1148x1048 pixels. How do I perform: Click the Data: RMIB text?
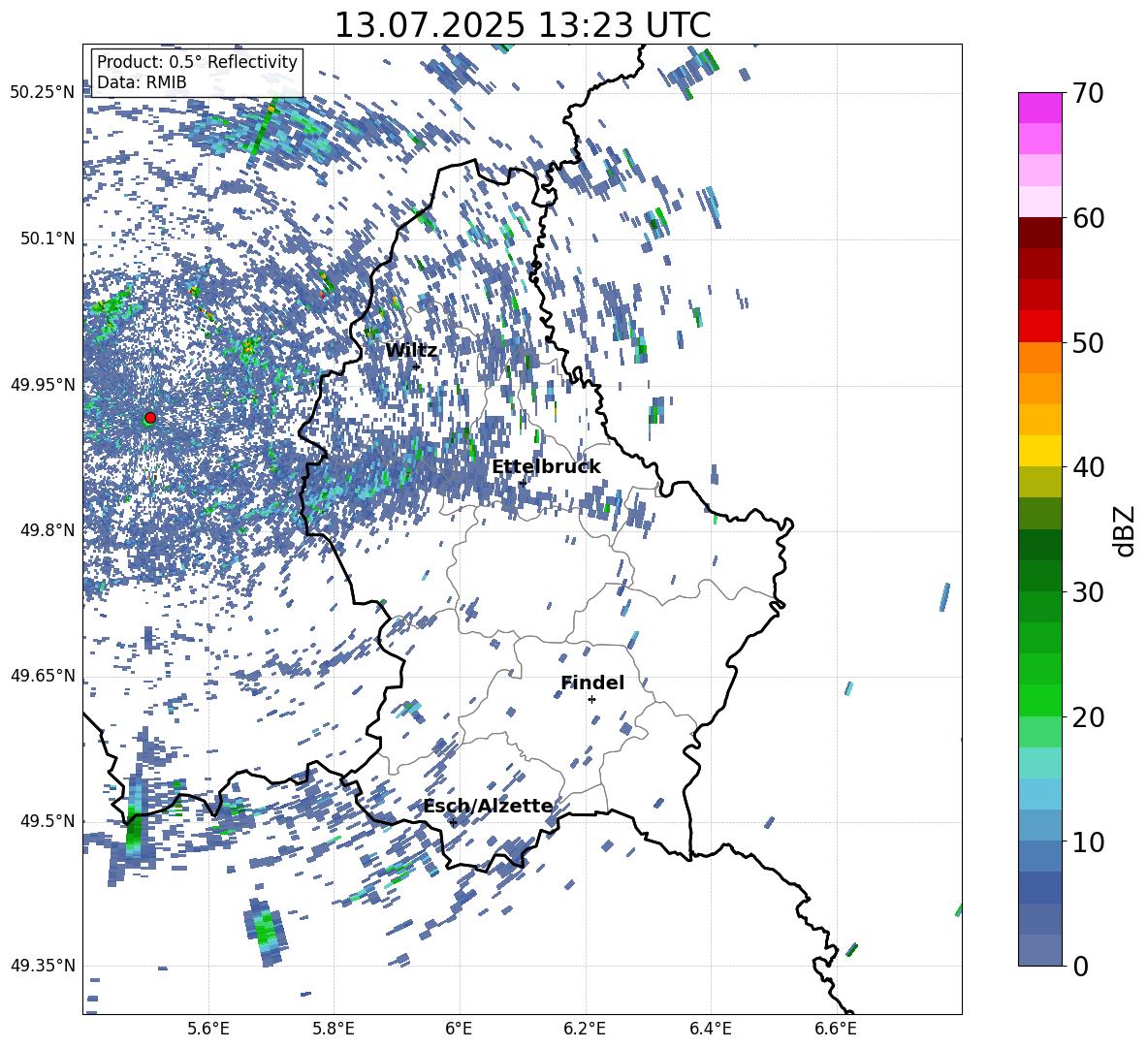(x=142, y=82)
